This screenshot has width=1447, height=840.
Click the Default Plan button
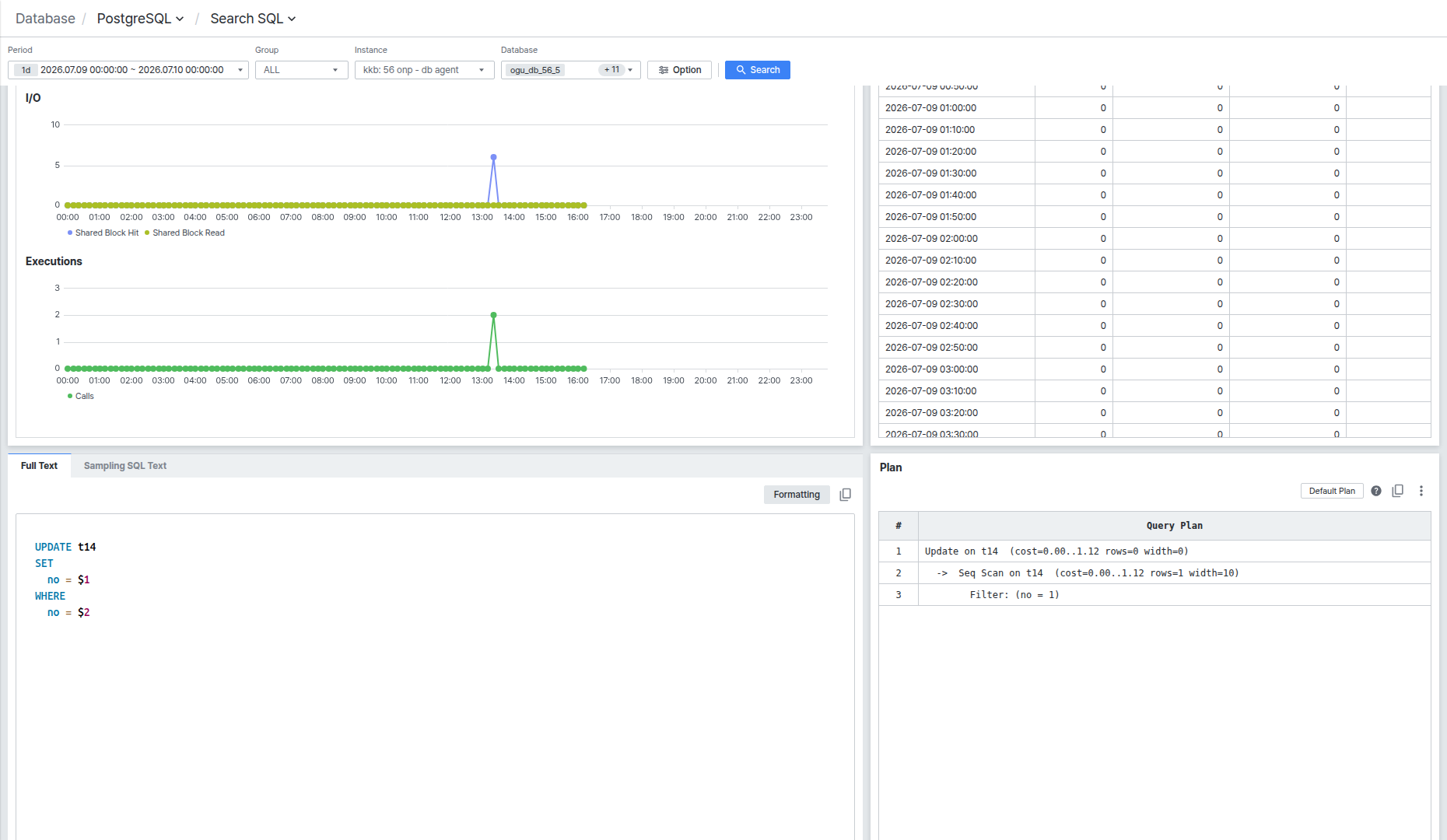1332,491
